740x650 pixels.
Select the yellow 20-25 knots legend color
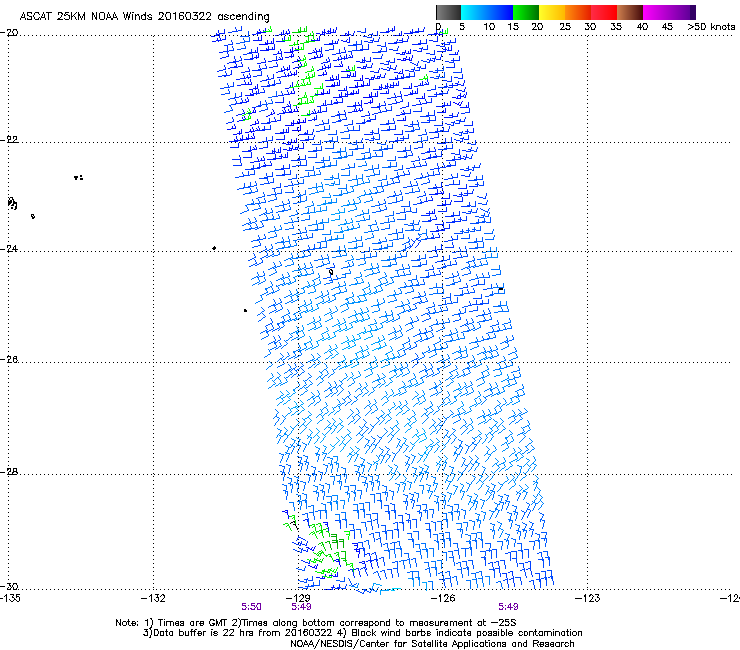click(x=552, y=12)
